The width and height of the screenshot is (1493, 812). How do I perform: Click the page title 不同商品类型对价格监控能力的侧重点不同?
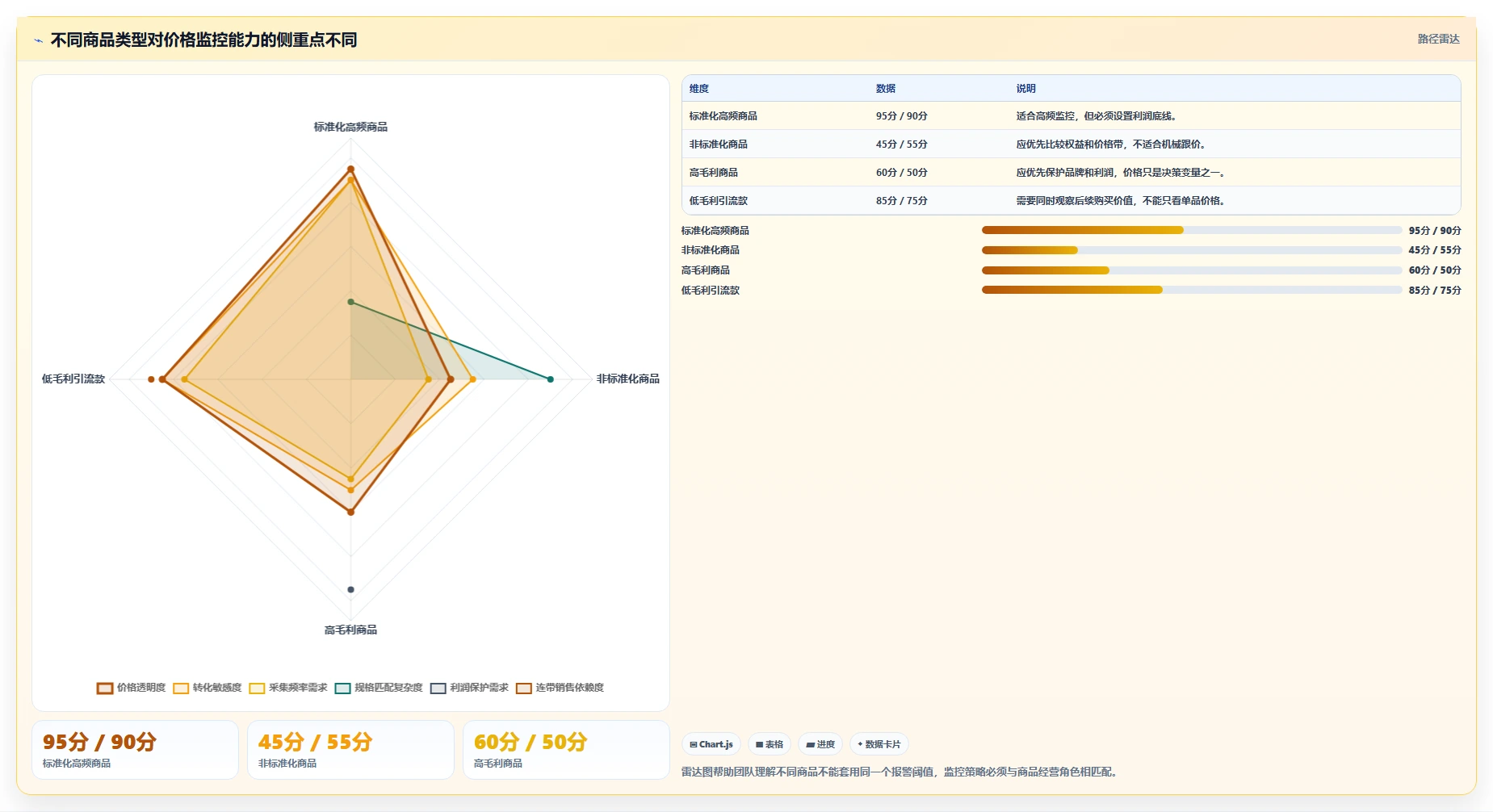[203, 40]
